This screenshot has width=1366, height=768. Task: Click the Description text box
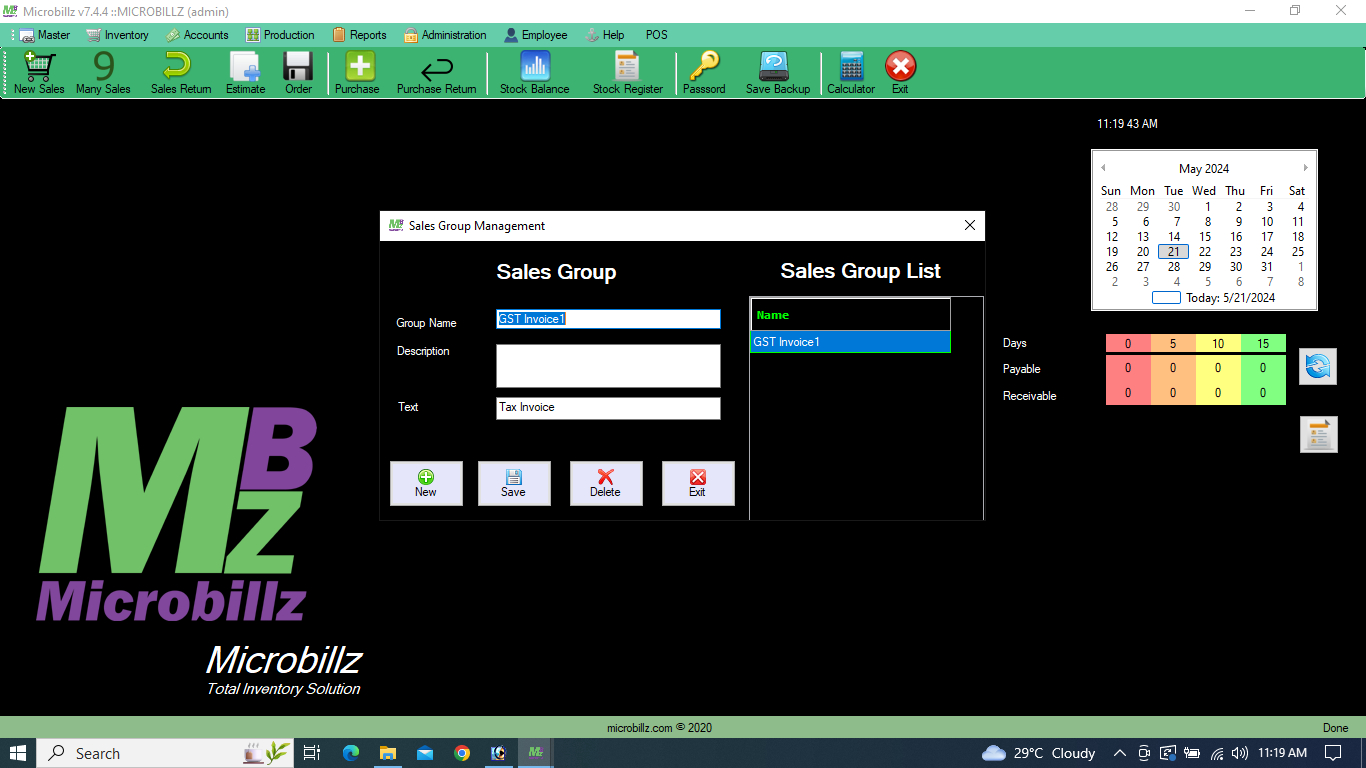click(608, 366)
